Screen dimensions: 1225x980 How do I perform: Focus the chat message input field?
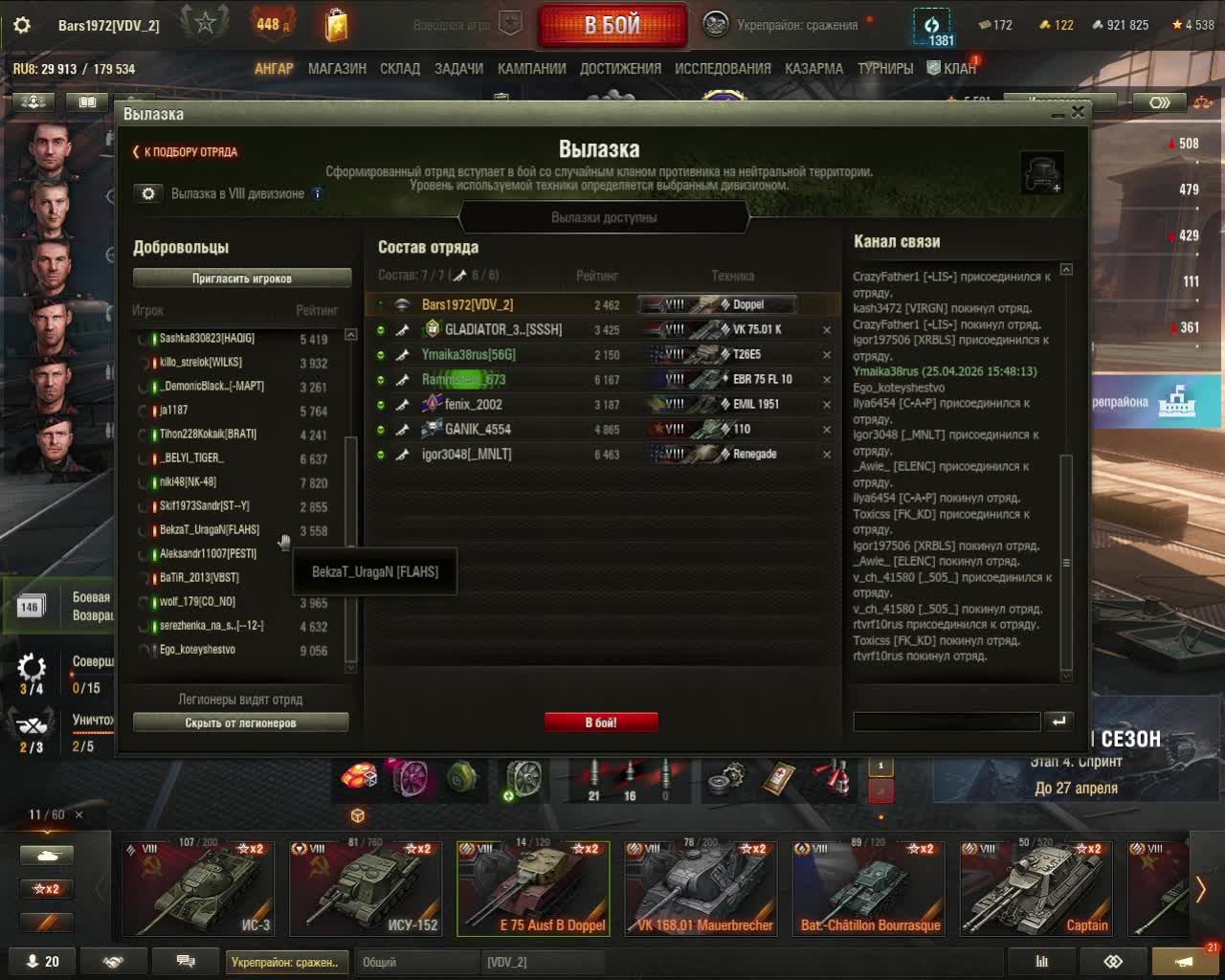947,722
